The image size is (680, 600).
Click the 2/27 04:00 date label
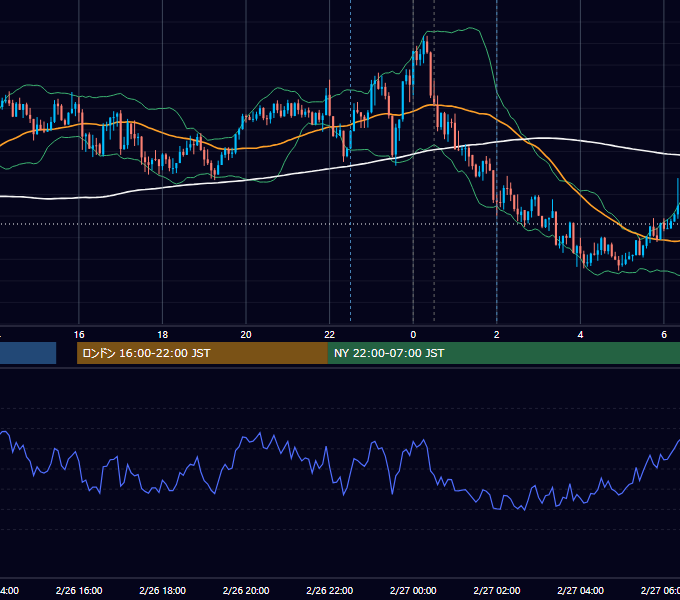(x=580, y=590)
